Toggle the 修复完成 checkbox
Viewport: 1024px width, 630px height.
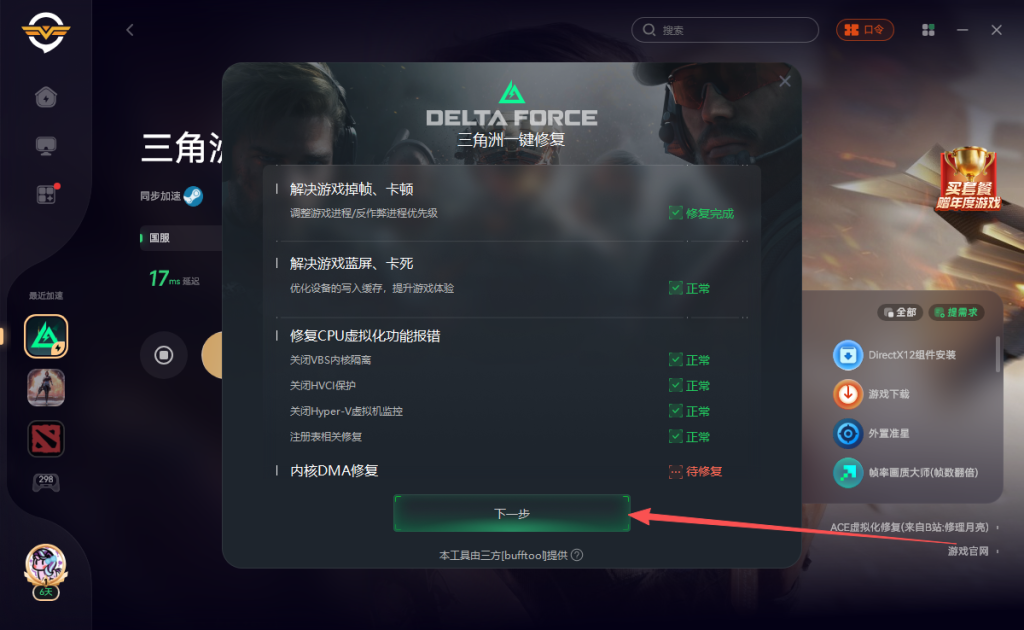pyautogui.click(x=676, y=213)
